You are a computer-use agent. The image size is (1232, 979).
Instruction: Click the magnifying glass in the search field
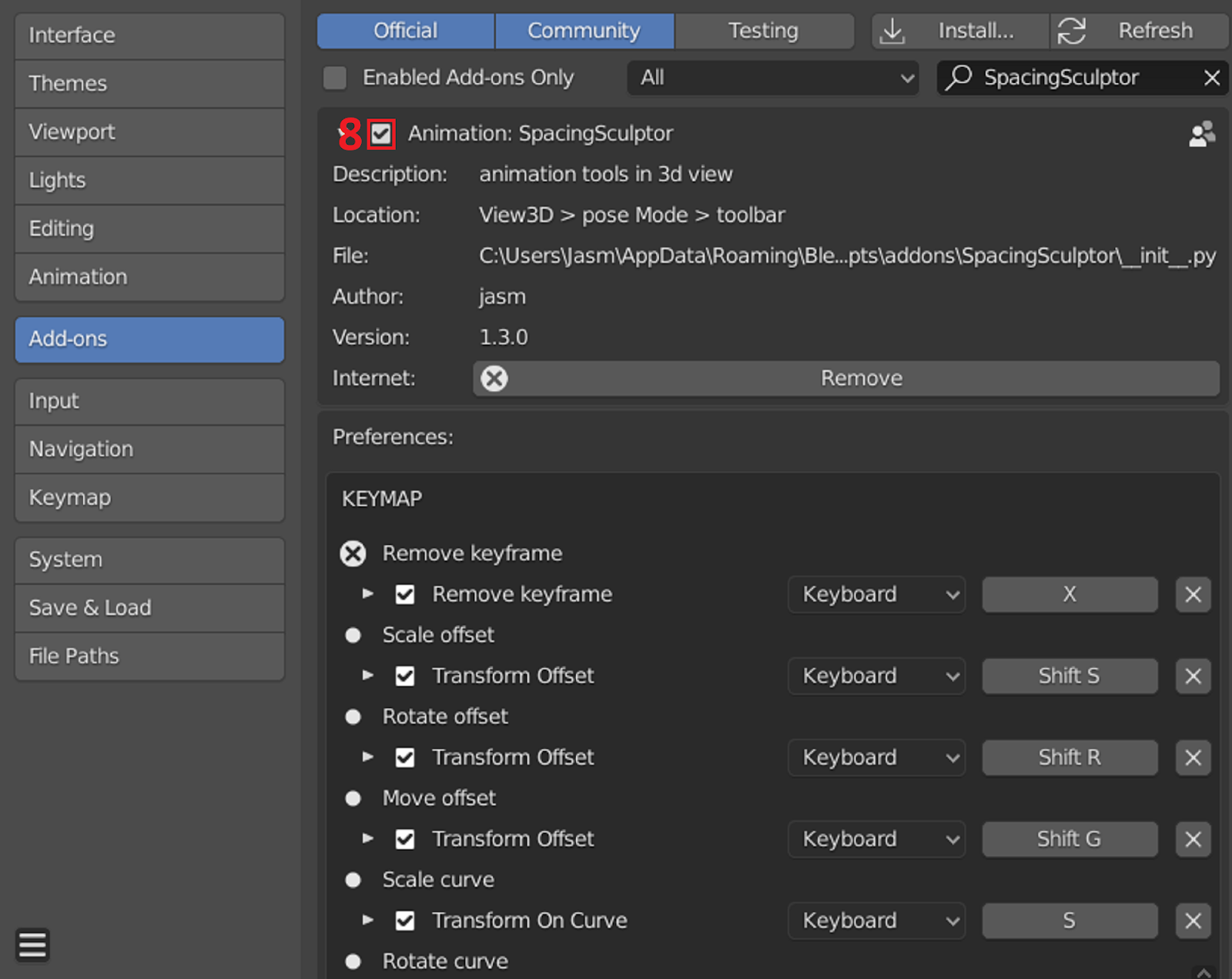(x=958, y=78)
